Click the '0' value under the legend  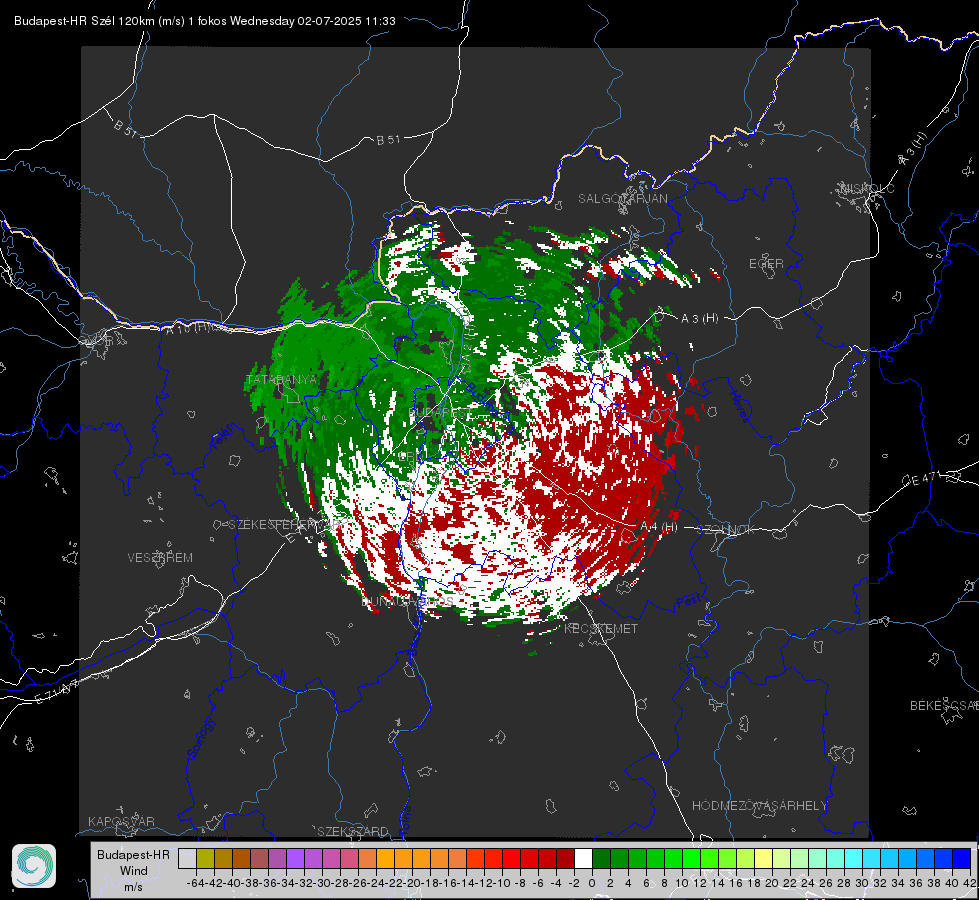592,883
